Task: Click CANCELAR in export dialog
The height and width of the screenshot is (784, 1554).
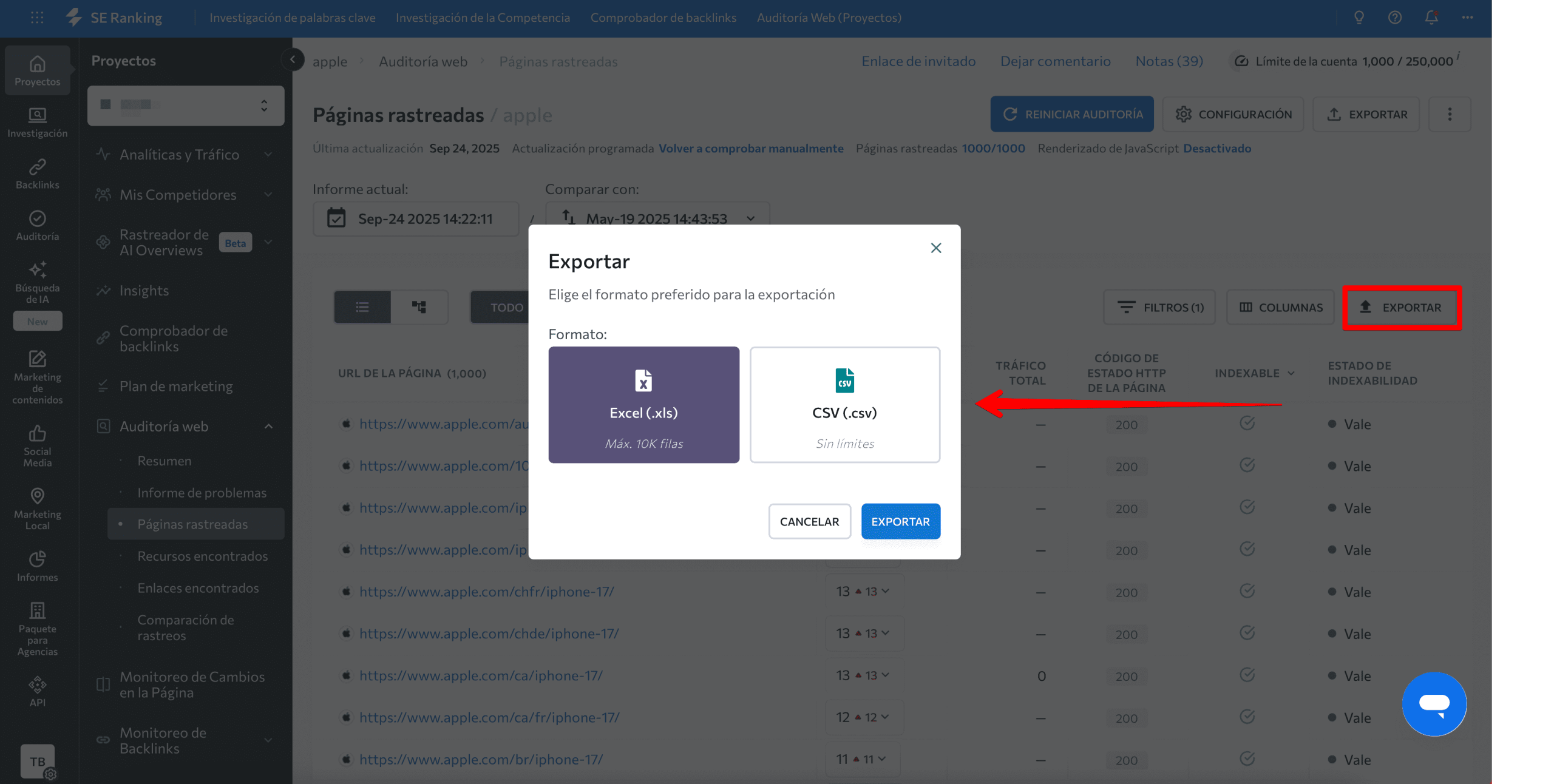Action: pyautogui.click(x=810, y=521)
